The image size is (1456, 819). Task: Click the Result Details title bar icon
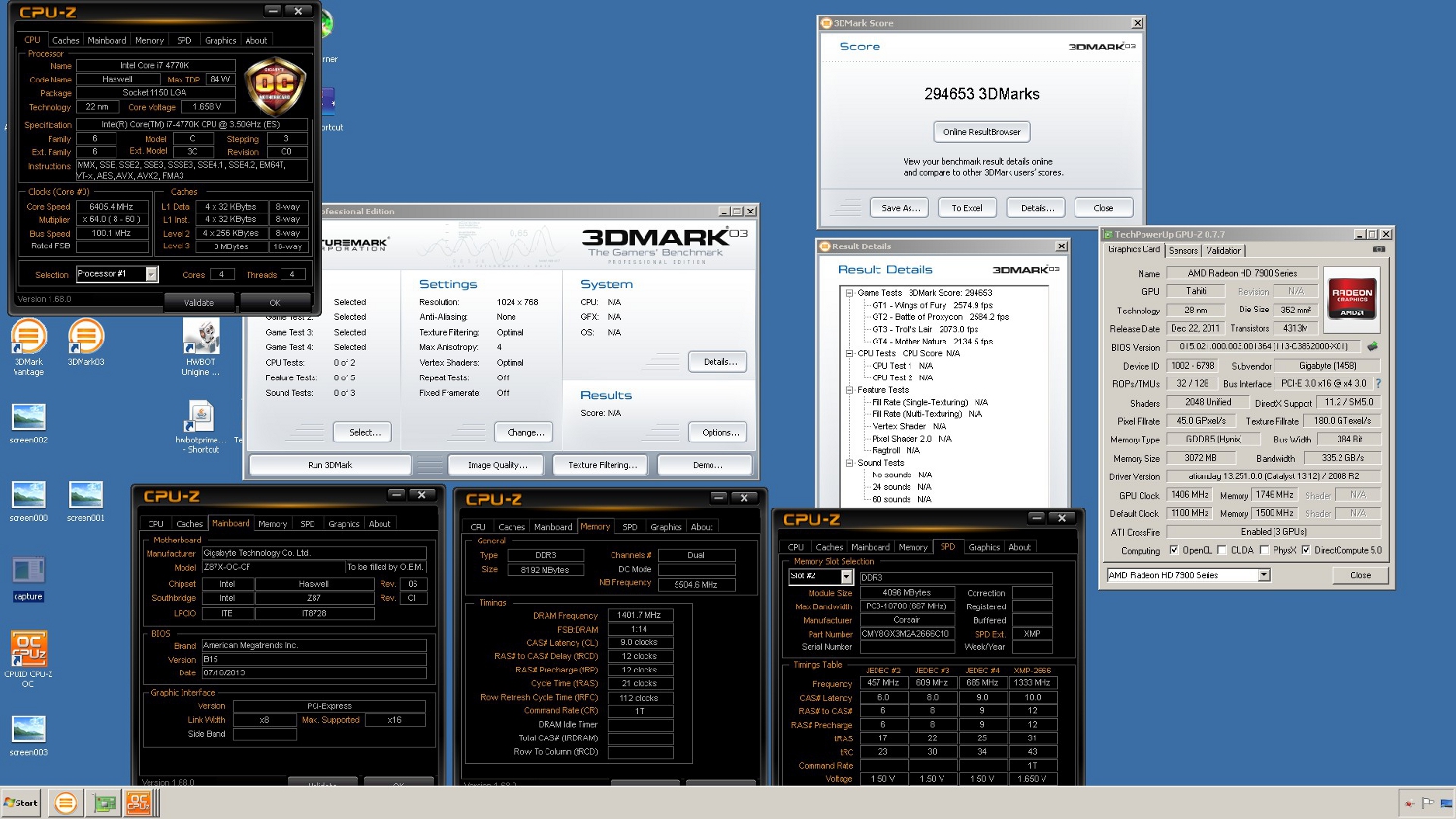tap(825, 246)
